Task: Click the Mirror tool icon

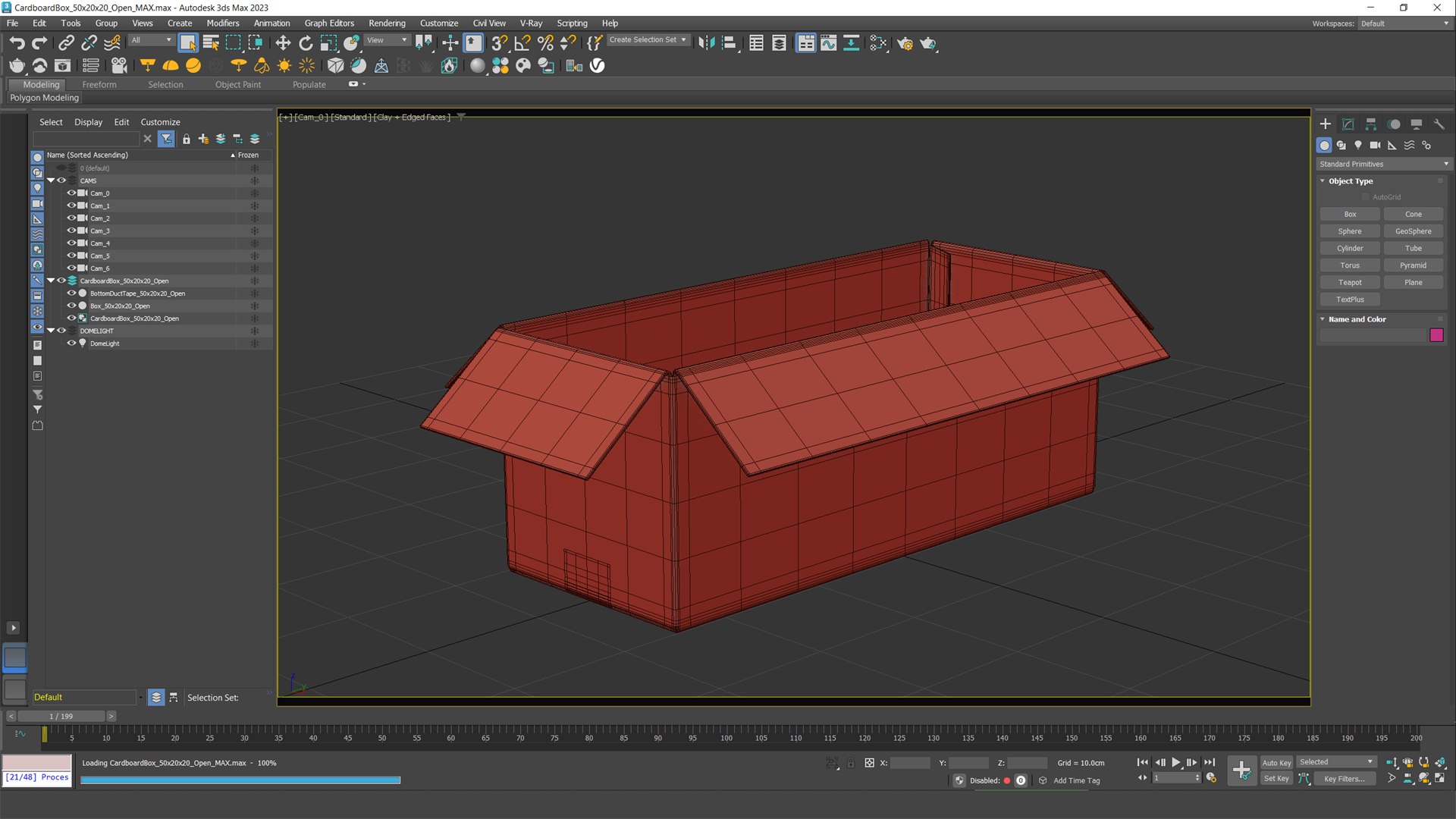Action: pos(706,43)
